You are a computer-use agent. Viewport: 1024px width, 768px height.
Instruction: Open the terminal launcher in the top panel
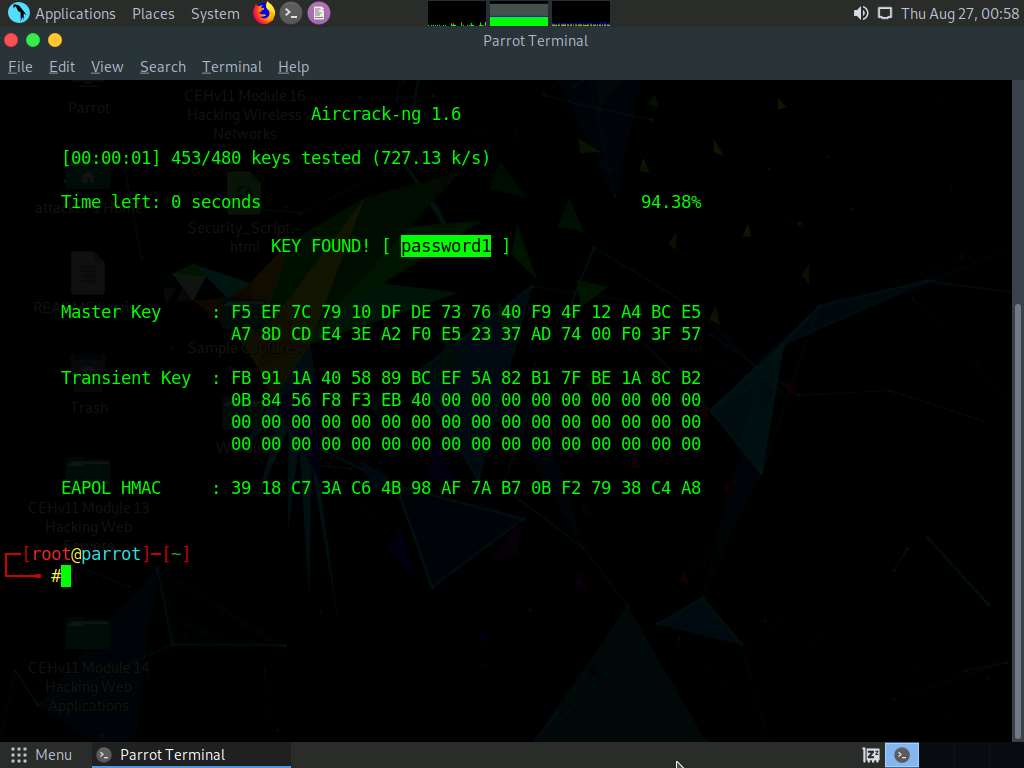click(290, 13)
